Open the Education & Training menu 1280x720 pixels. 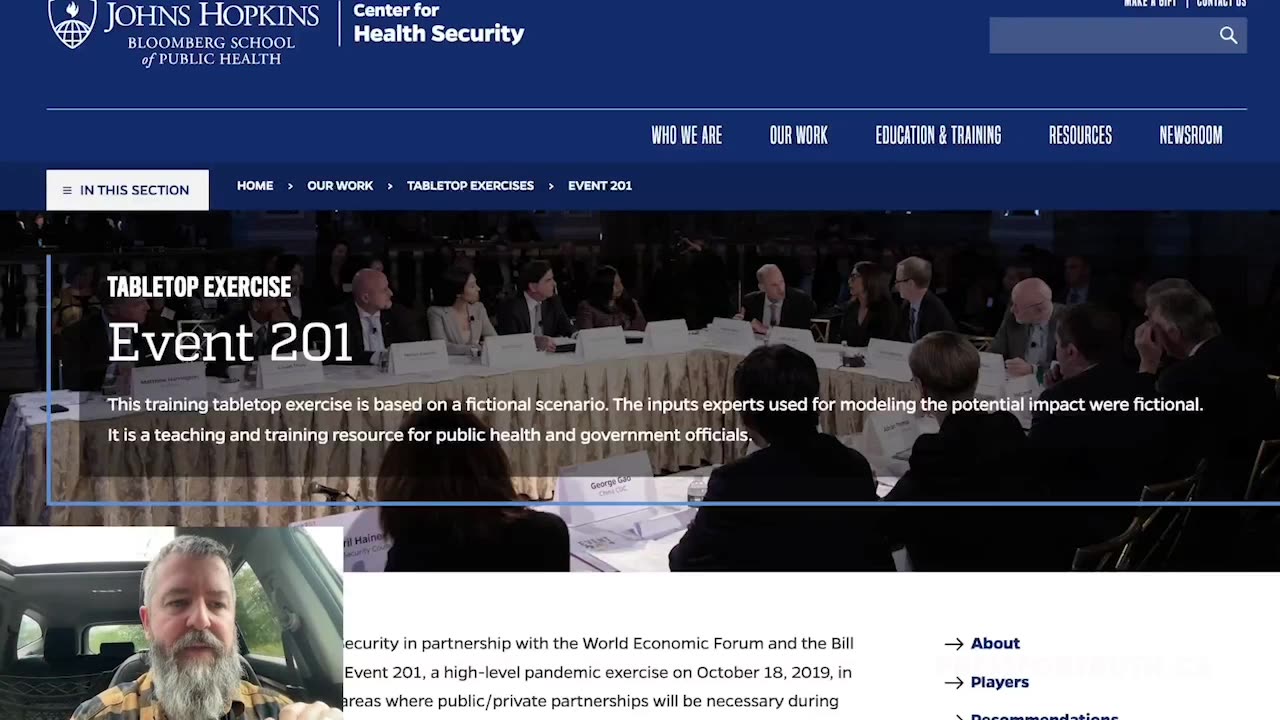click(x=938, y=135)
